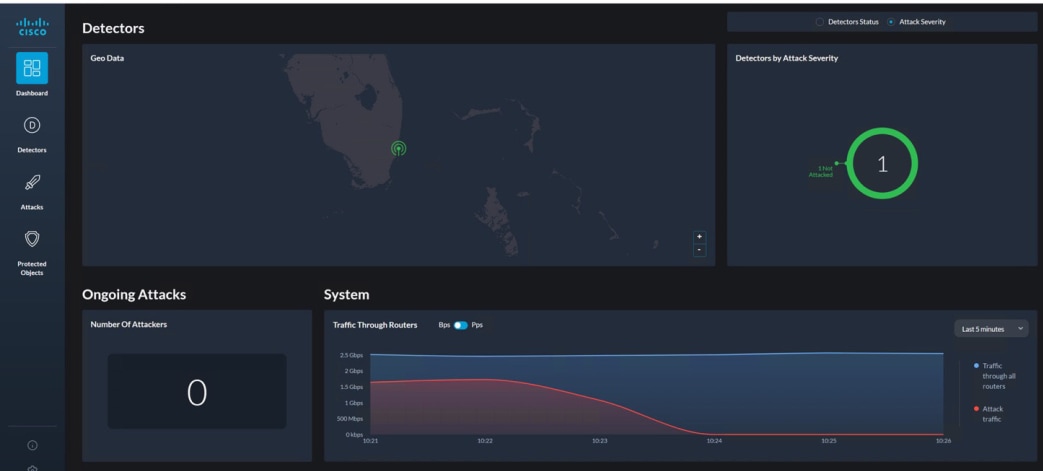Click the Geo Data panel title
This screenshot has height=471, width=1043.
pyautogui.click(x=107, y=58)
